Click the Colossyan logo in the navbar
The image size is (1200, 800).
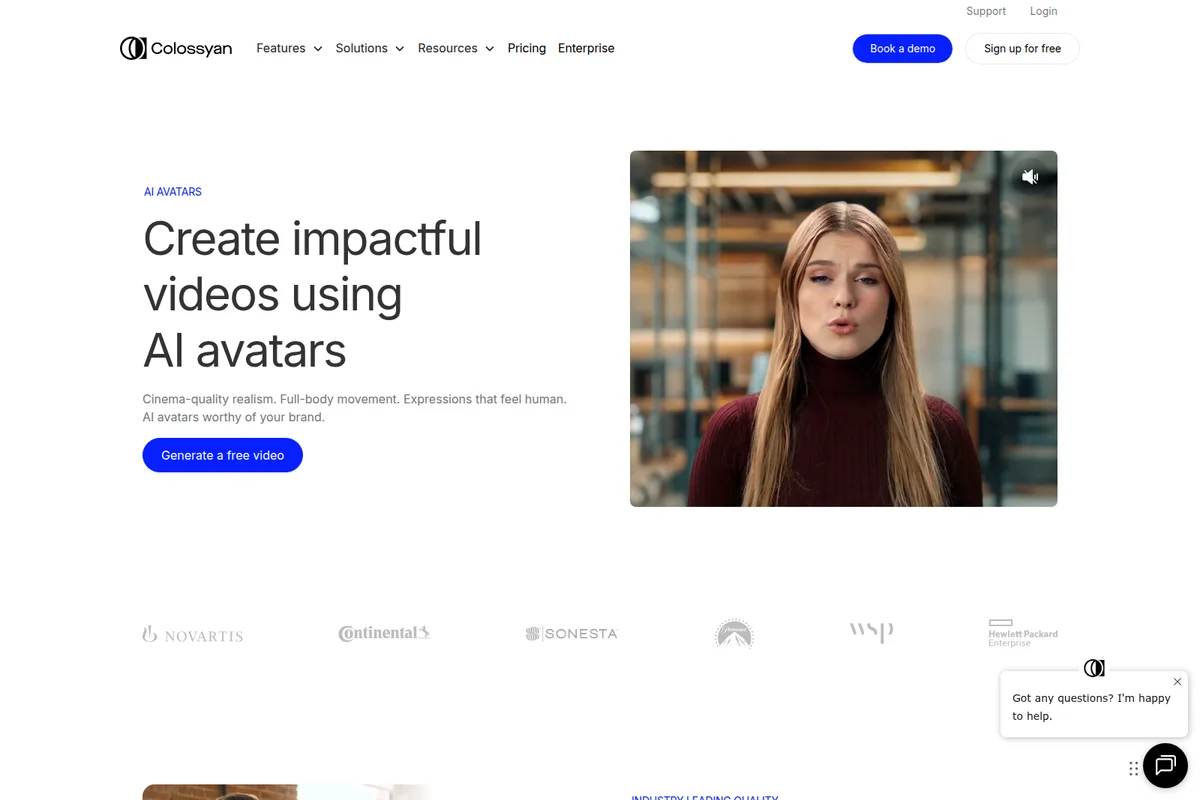pyautogui.click(x=176, y=47)
